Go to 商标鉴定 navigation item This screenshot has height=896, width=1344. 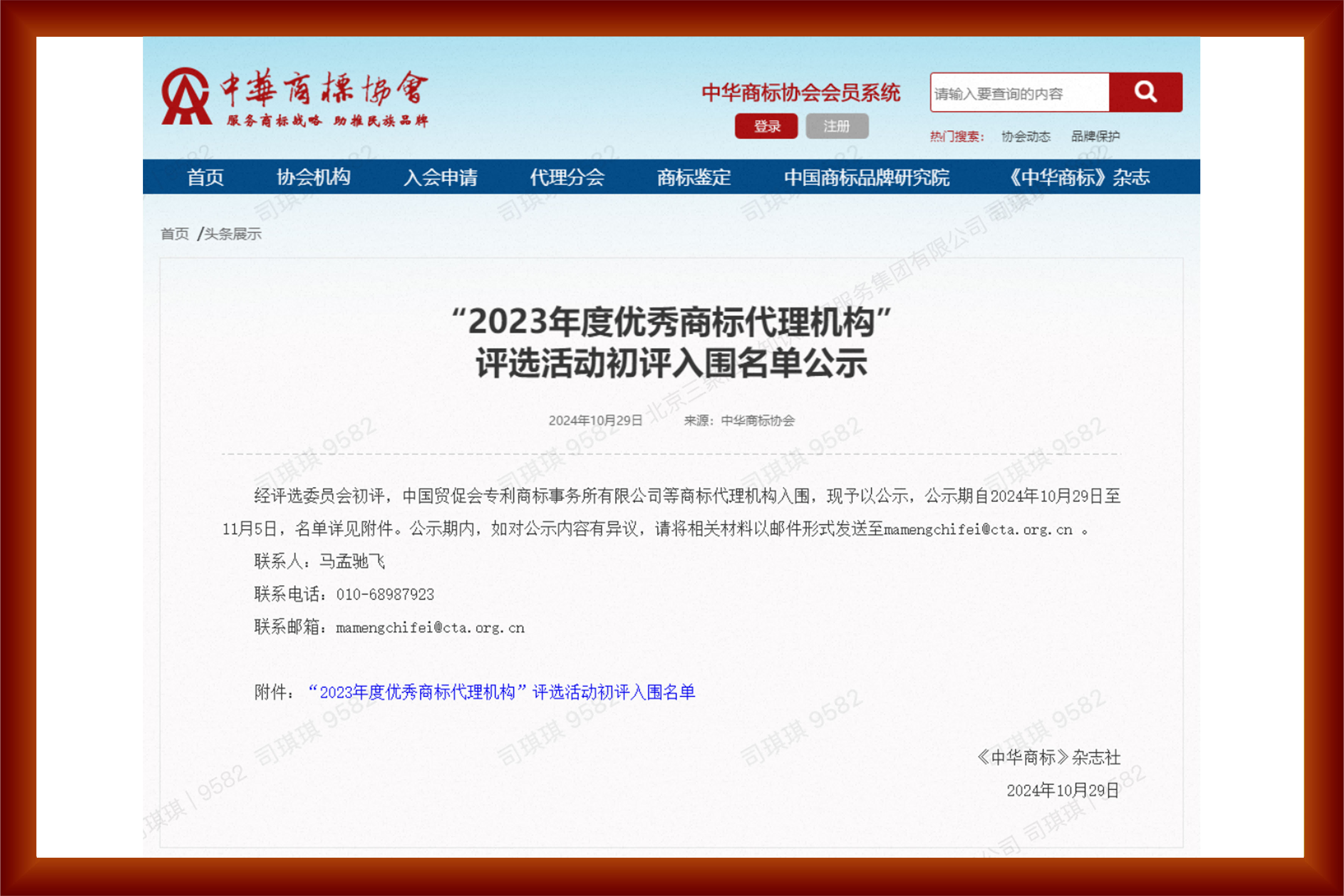point(693,177)
